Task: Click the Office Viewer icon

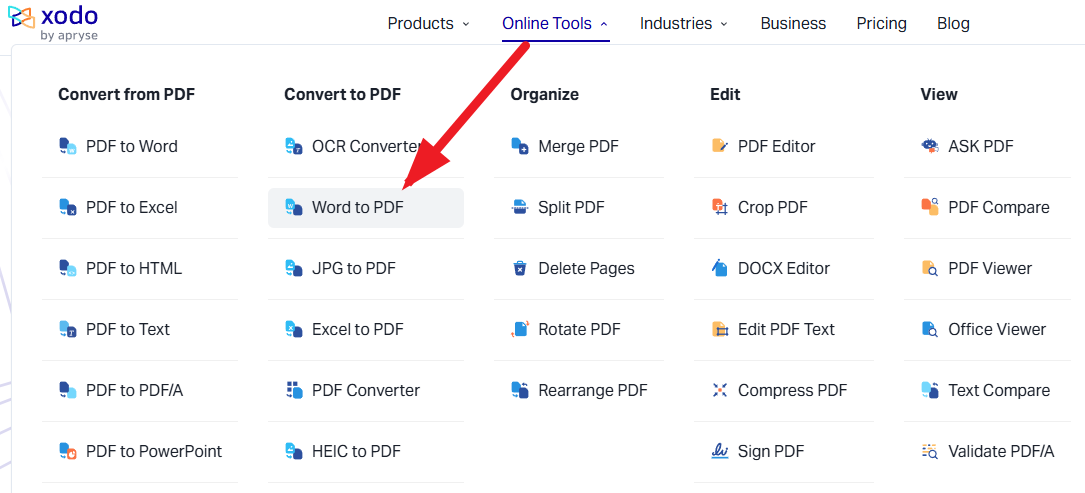Action: pos(930,329)
